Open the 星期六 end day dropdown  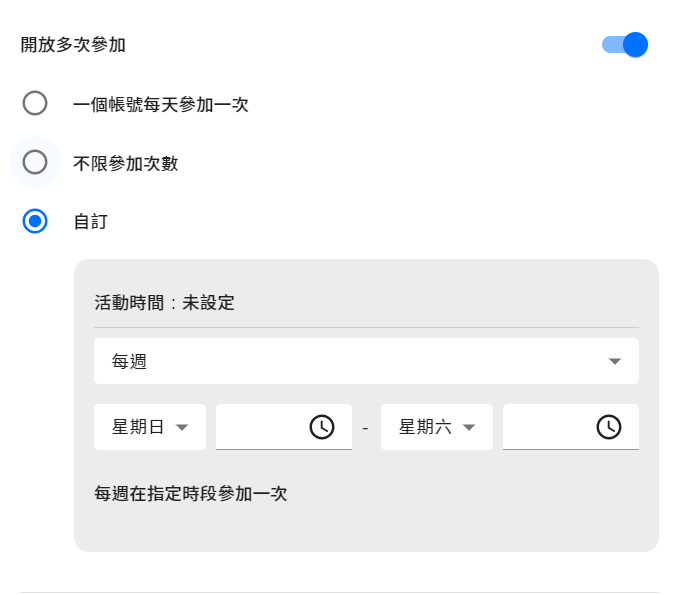click(436, 427)
